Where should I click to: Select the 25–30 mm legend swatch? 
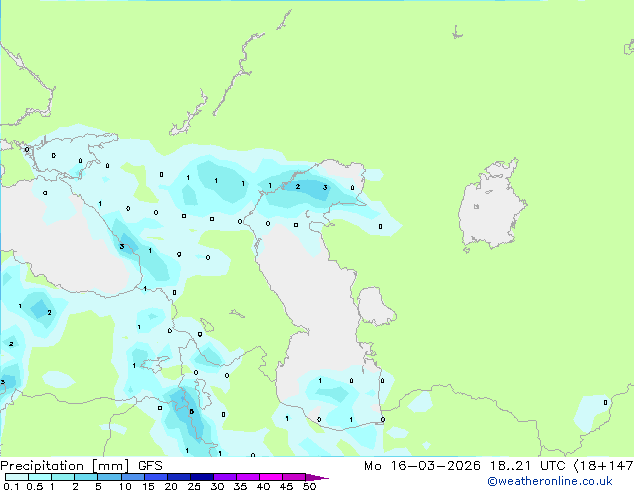[201, 477]
